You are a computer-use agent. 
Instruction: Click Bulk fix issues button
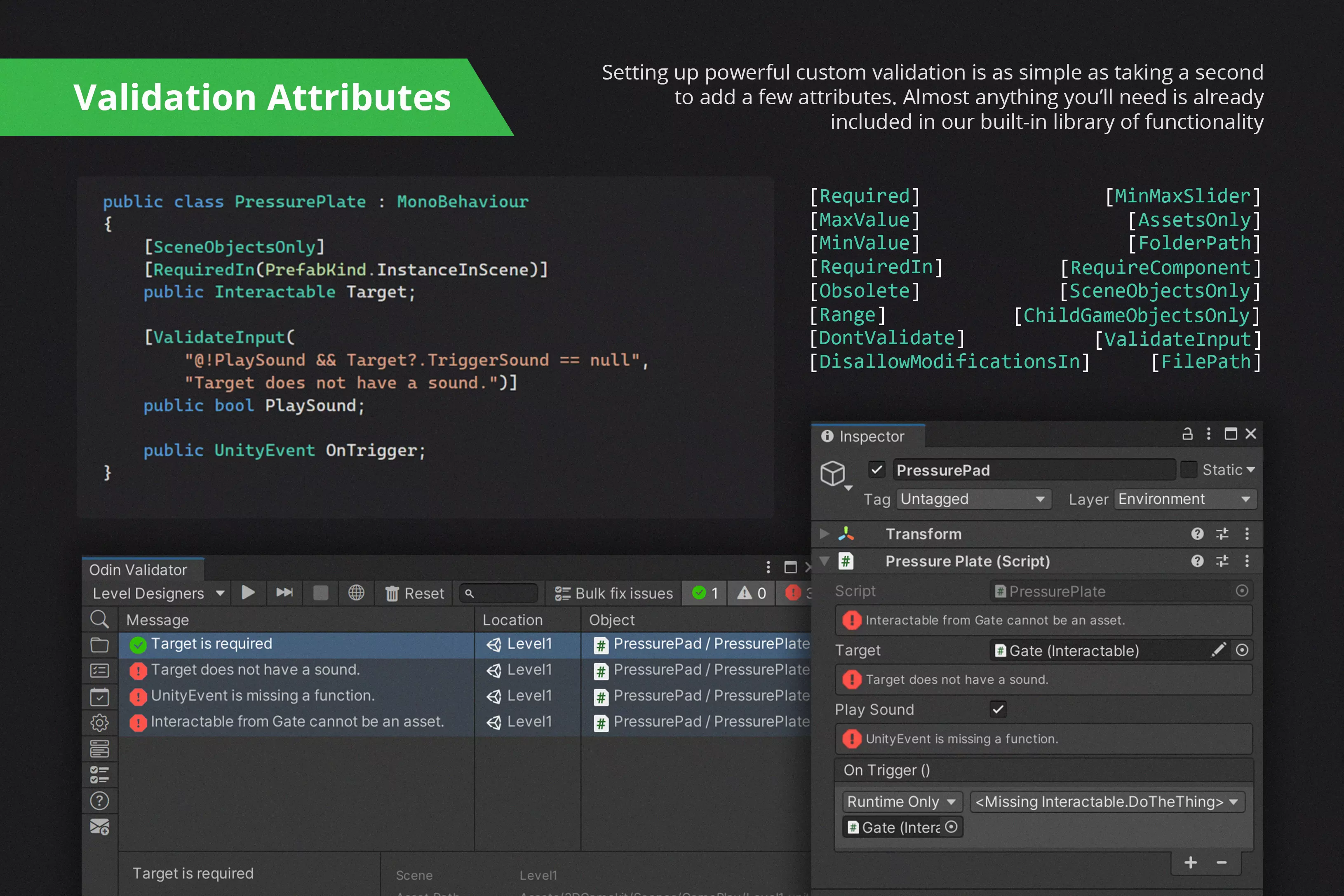(614, 593)
